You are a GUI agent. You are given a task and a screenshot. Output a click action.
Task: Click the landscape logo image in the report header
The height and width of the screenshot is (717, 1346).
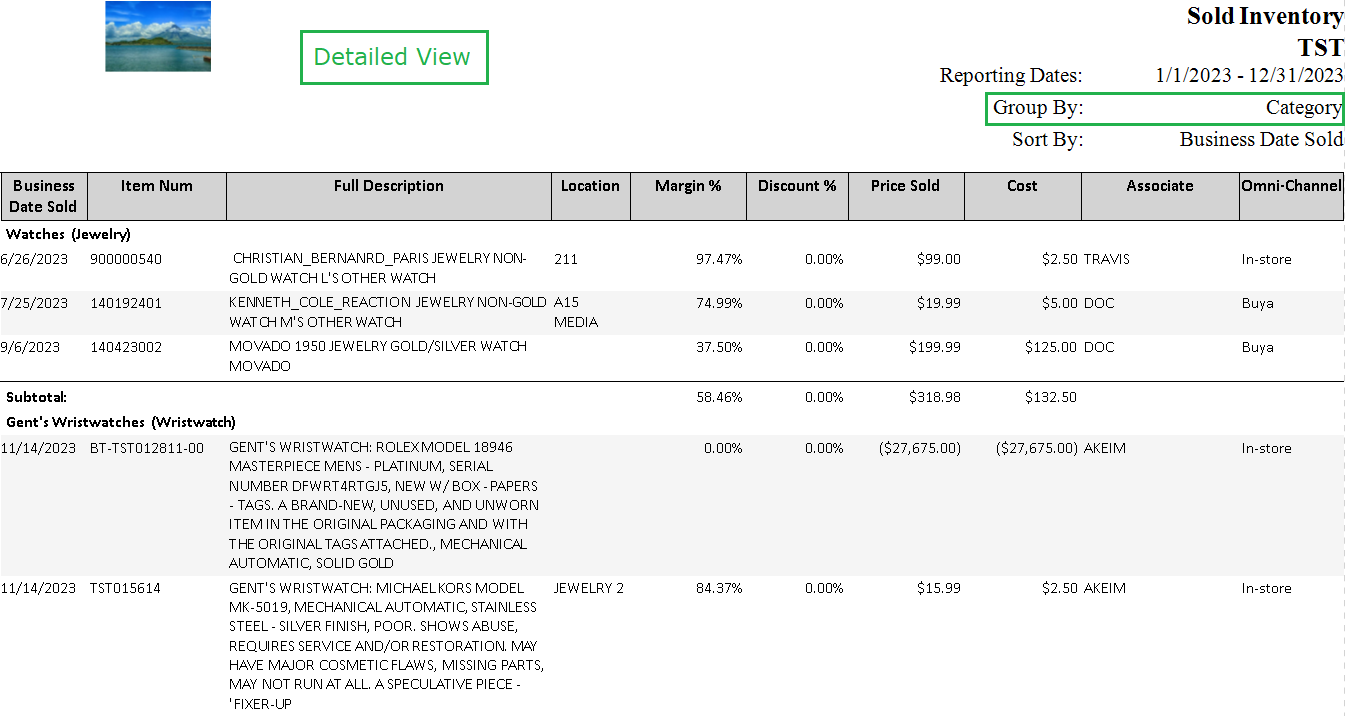click(x=158, y=36)
